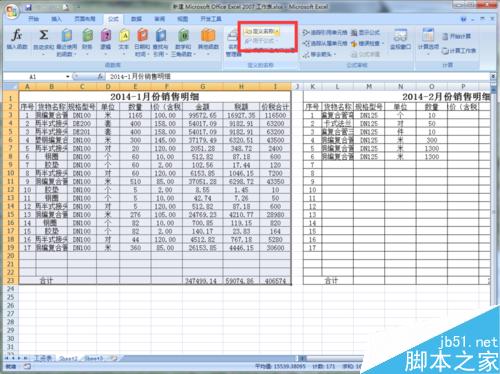Click Calculate Sheet

coord(459,51)
